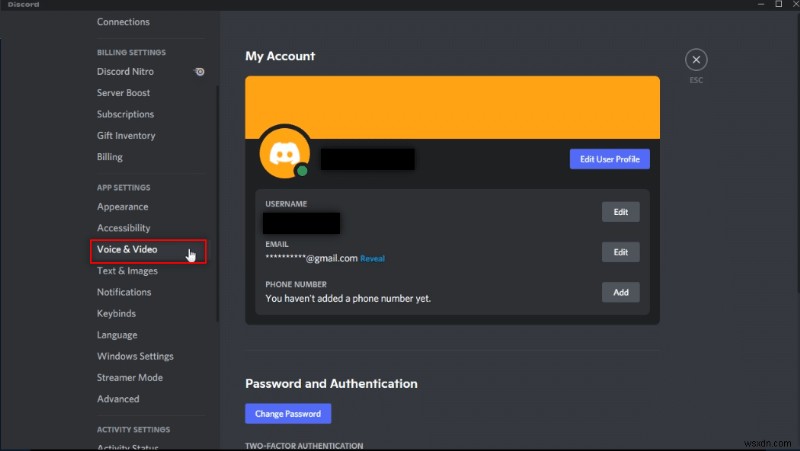Add a phone number

[x=620, y=292]
